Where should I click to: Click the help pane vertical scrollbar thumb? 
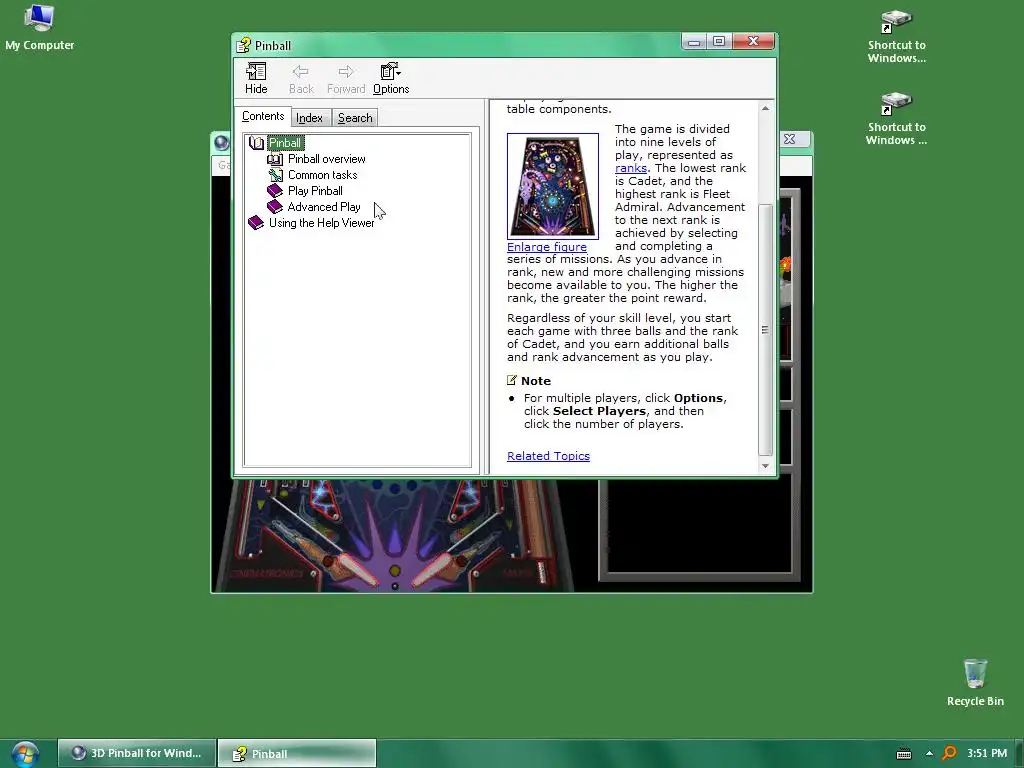[765, 330]
